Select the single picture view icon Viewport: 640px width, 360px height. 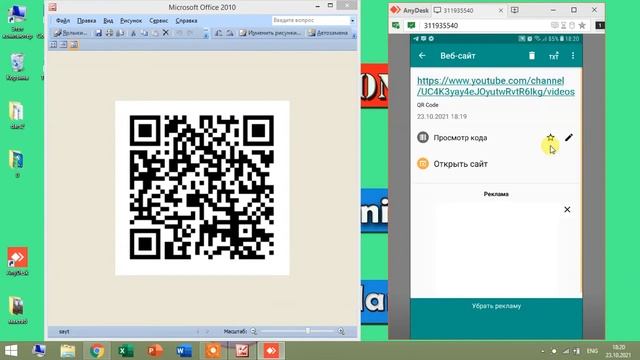[x=74, y=44]
